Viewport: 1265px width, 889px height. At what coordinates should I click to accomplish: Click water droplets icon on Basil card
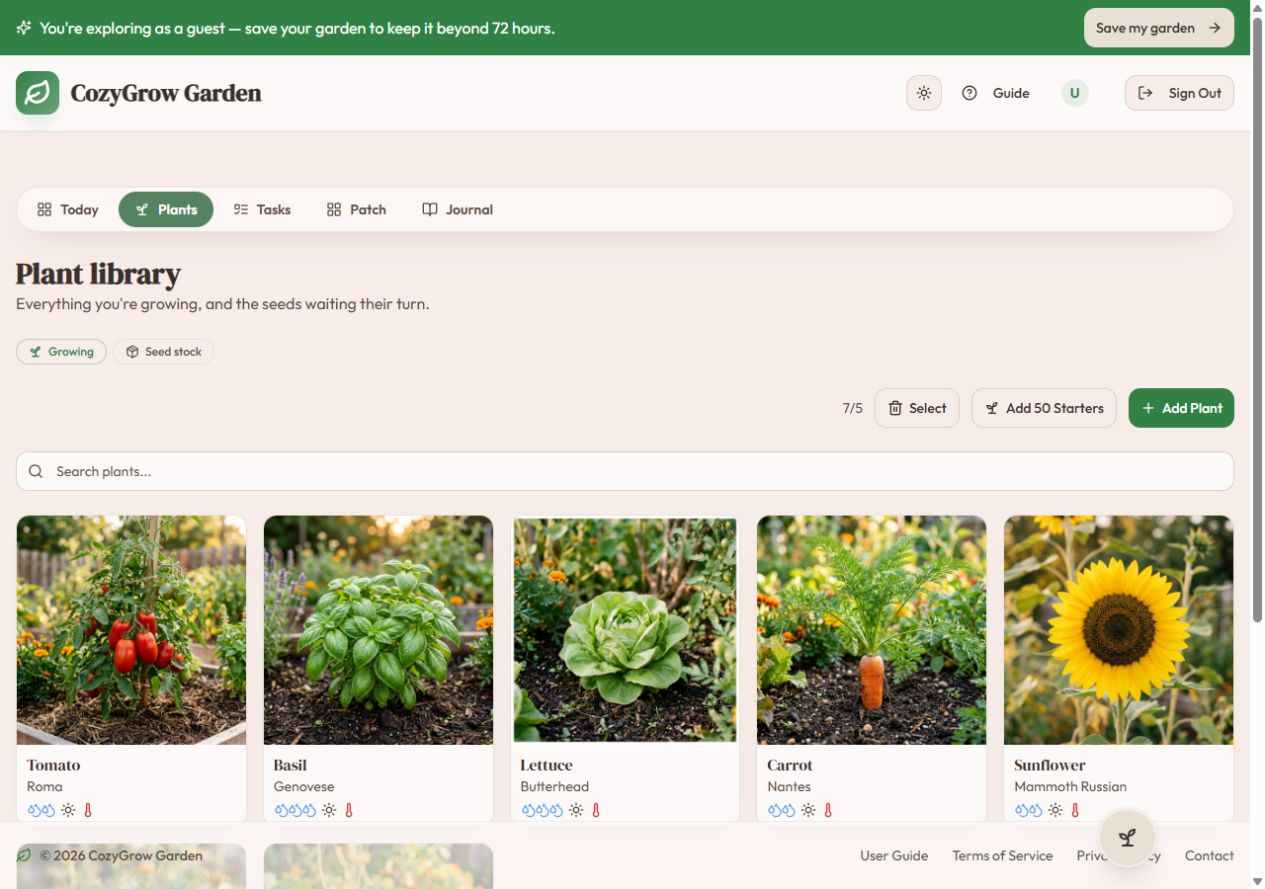[295, 810]
